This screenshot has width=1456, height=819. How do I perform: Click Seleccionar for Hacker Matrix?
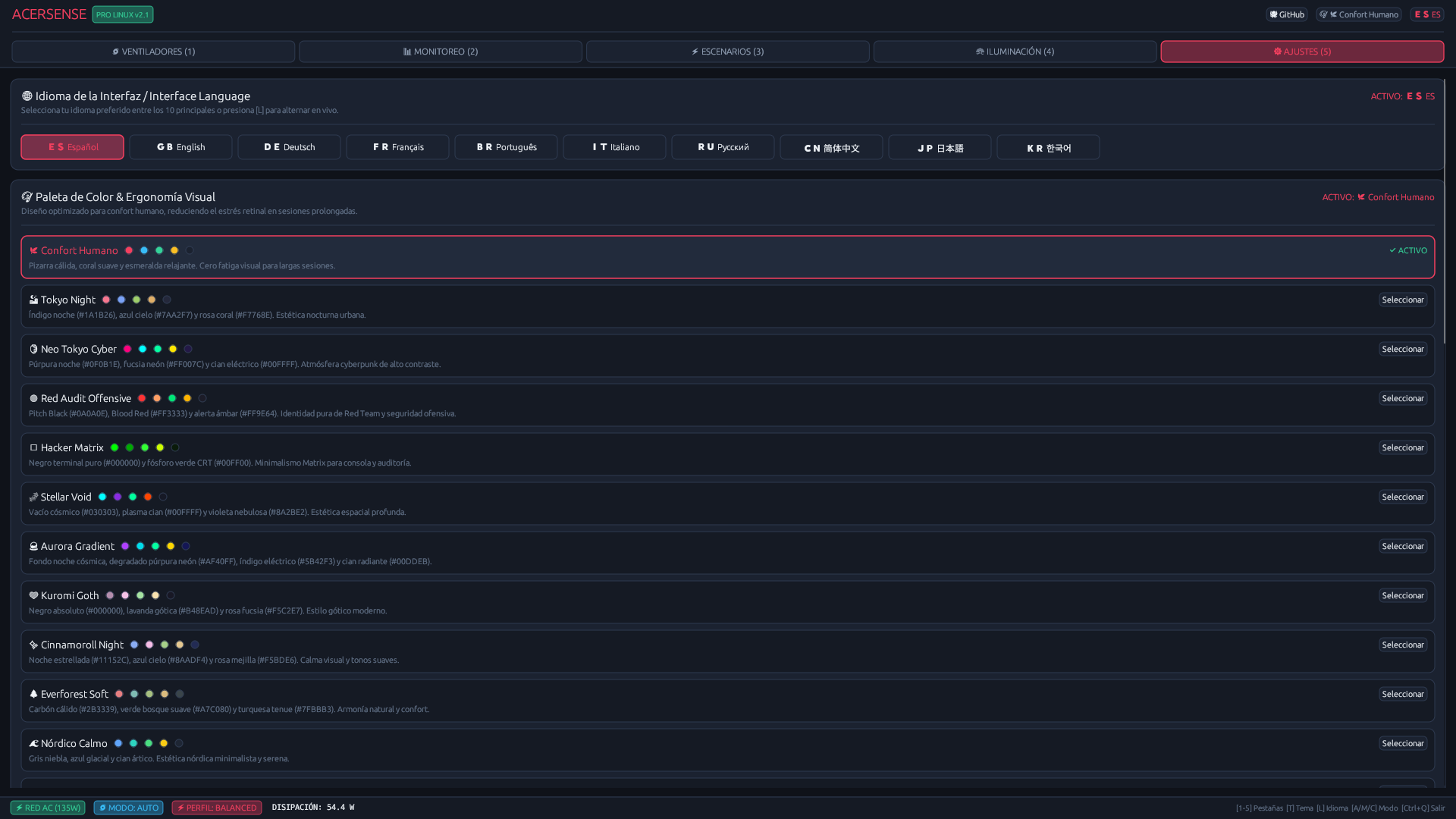[1402, 447]
